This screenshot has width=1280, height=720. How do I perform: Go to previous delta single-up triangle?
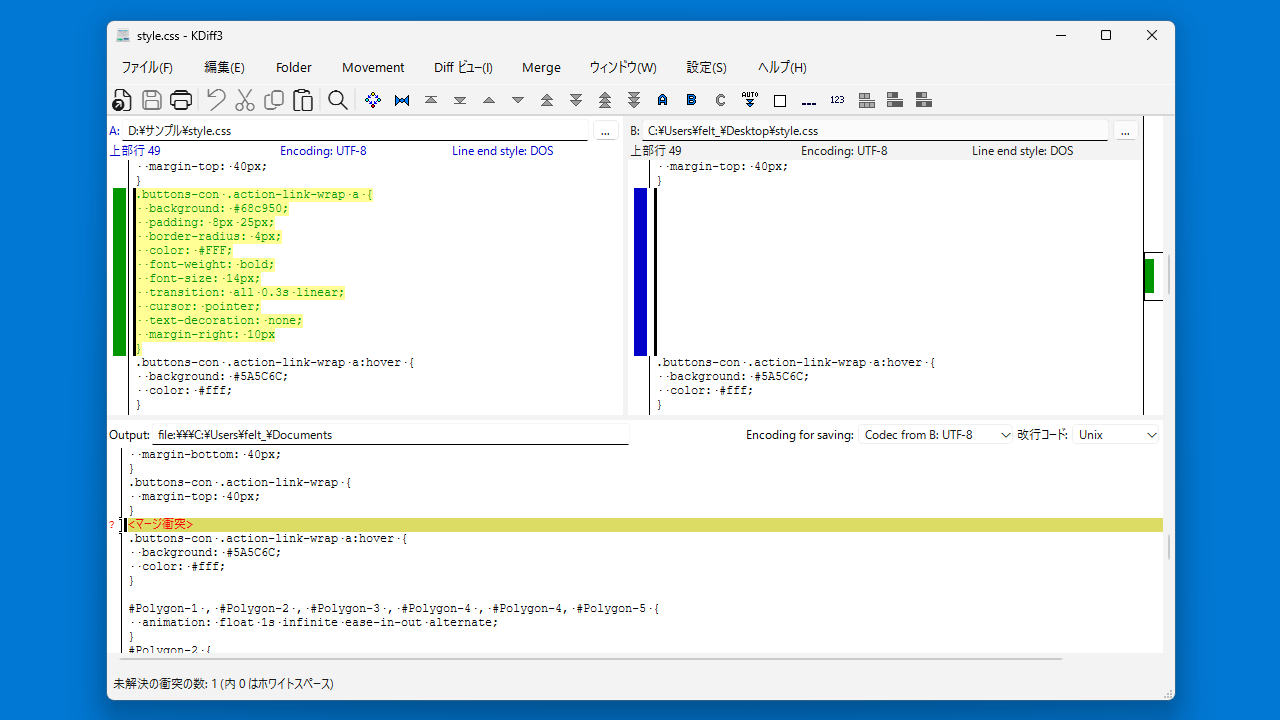point(489,100)
